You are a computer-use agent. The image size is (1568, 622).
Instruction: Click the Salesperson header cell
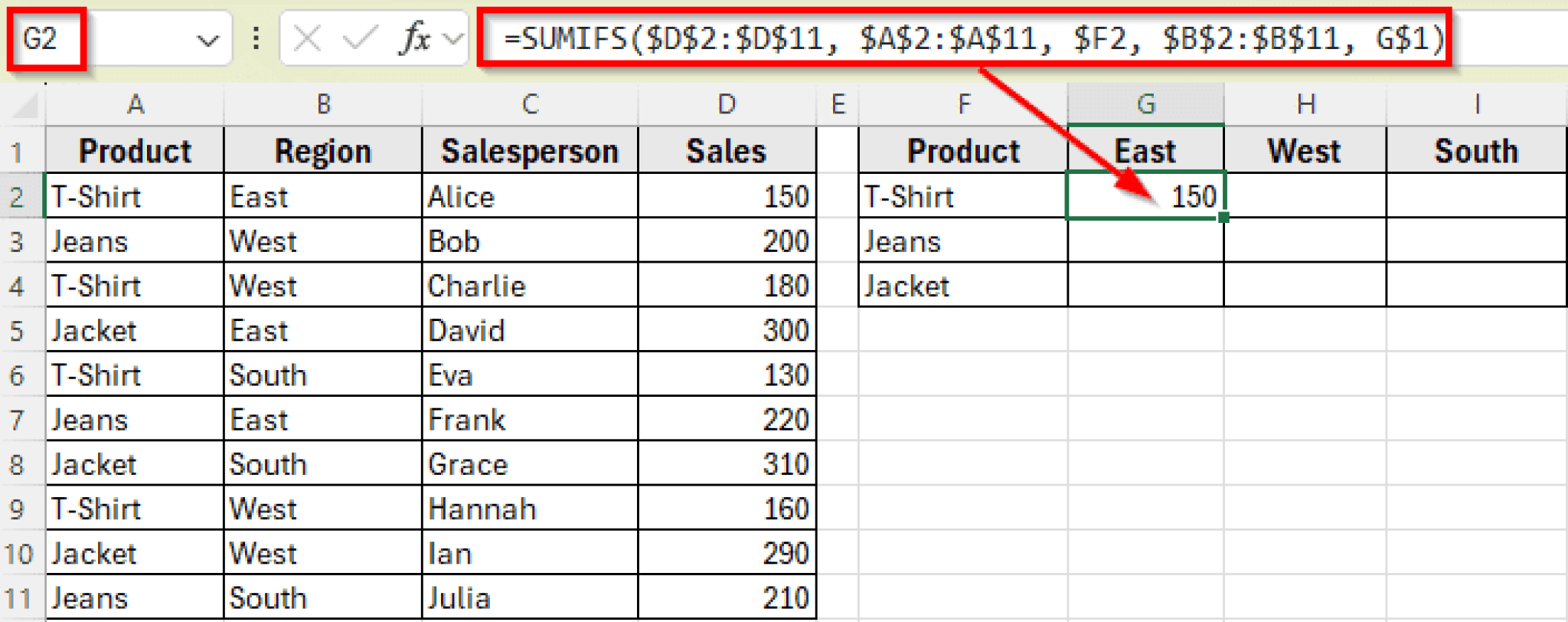click(x=529, y=151)
